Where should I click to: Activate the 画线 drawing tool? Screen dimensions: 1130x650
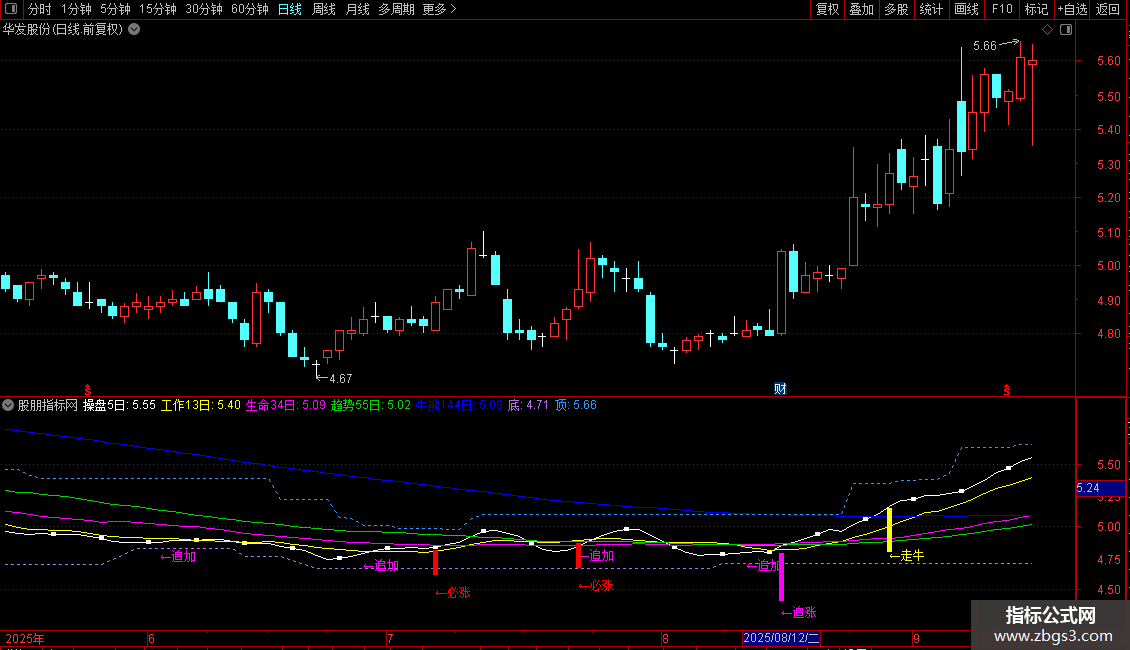click(966, 9)
